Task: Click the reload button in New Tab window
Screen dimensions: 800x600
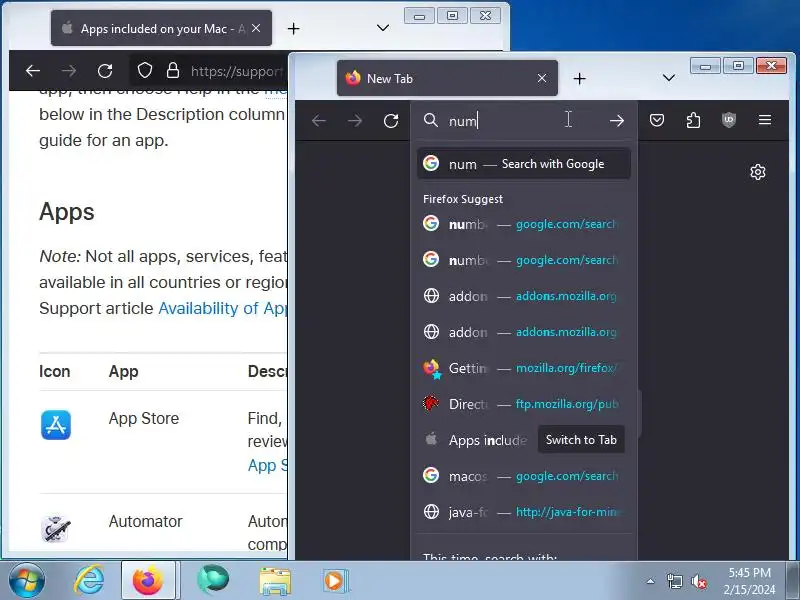Action: [391, 121]
